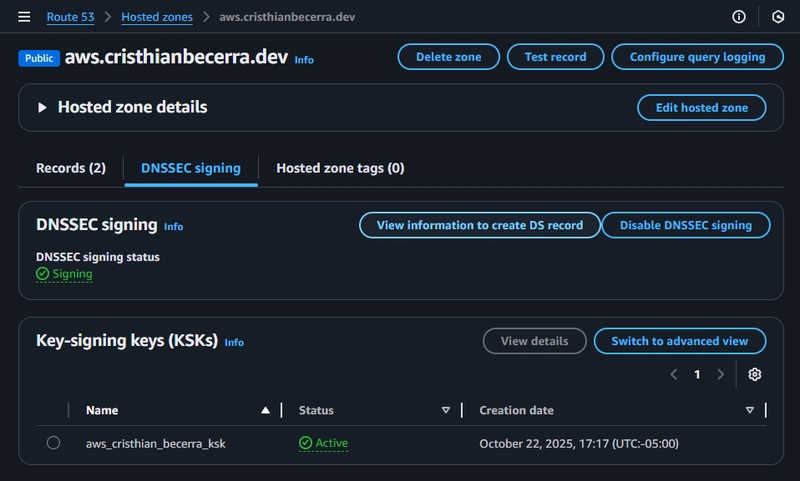The image size is (800, 481).
Task: Select the aws_cristhian_becerra_ksk radio button
Action: [53, 443]
